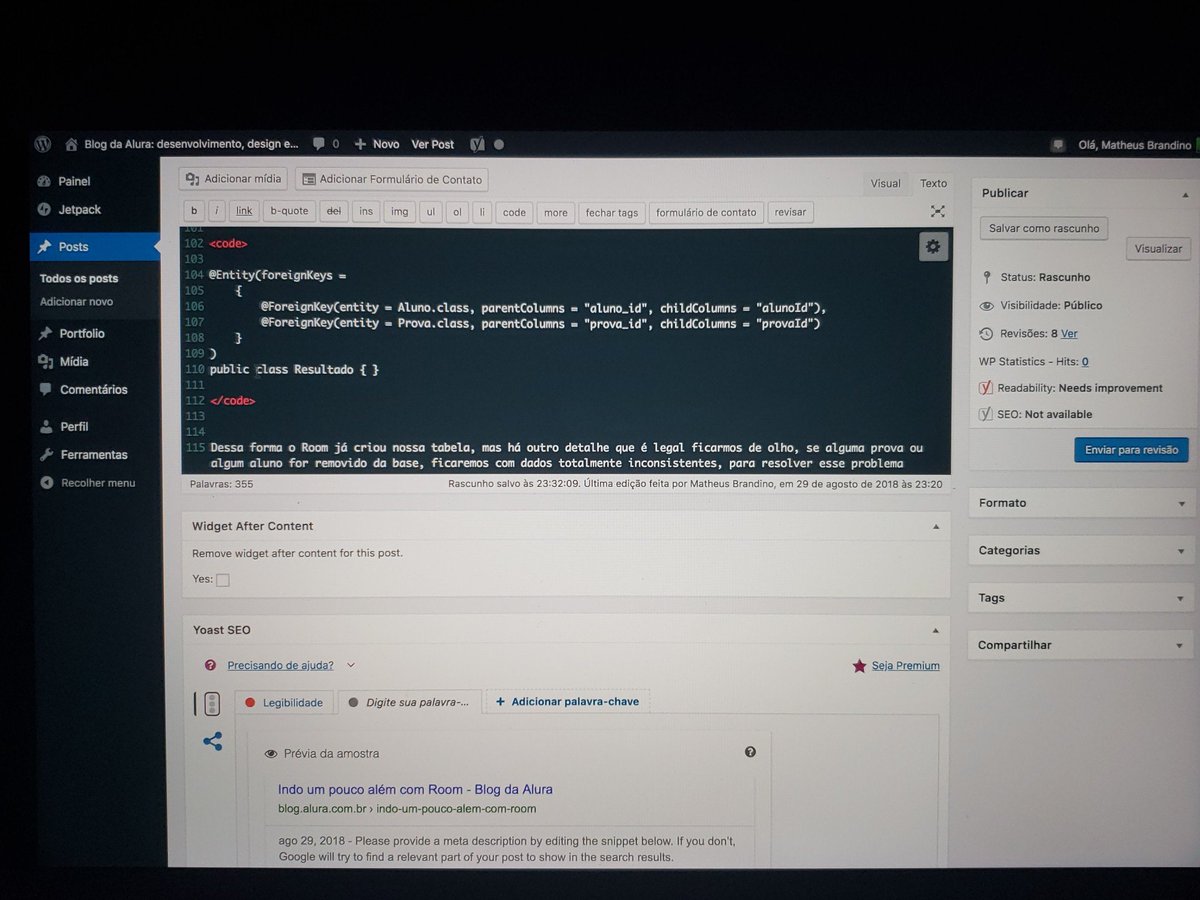
Task: Click Adicionar Formulário de Contato button
Action: [x=391, y=179]
